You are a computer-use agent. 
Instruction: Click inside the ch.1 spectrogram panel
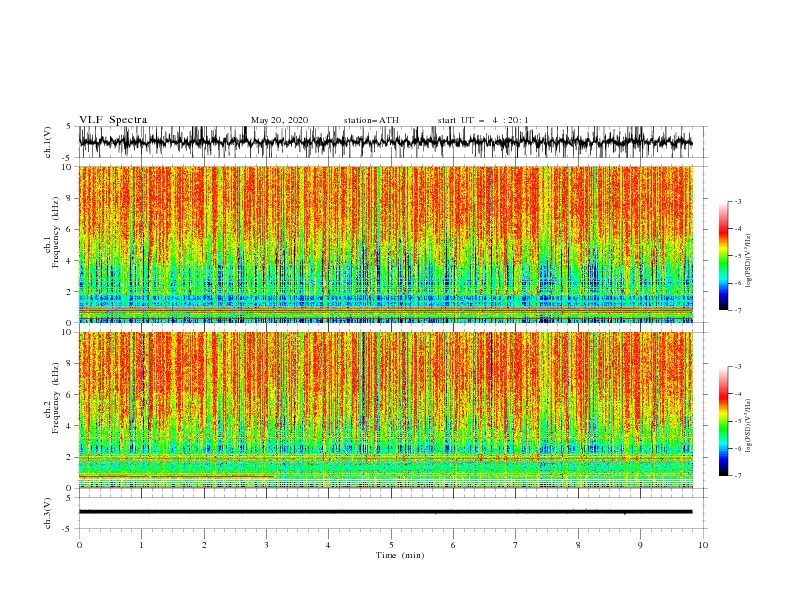(386, 244)
